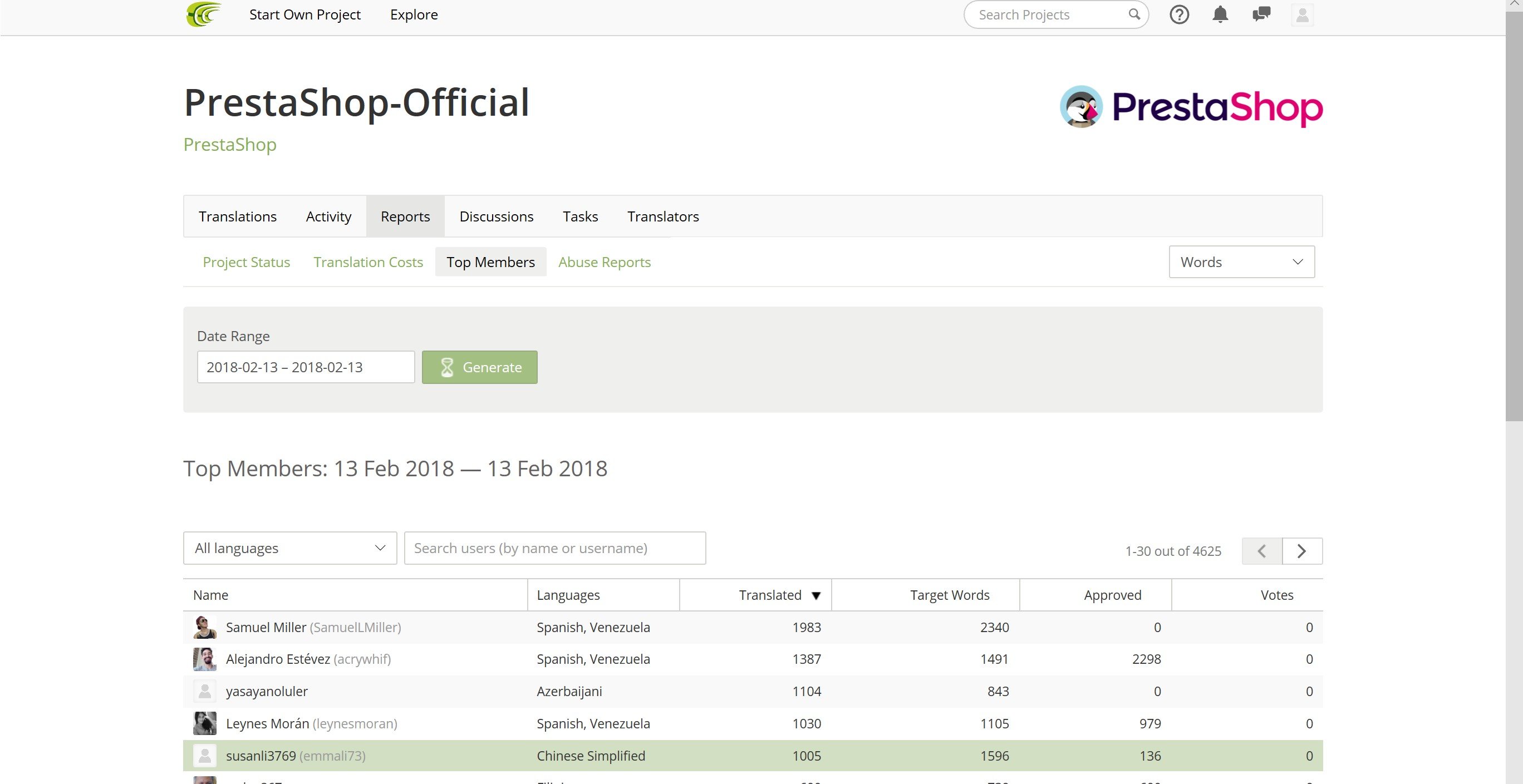
Task: Click the Crowdin logo icon
Action: click(203, 14)
